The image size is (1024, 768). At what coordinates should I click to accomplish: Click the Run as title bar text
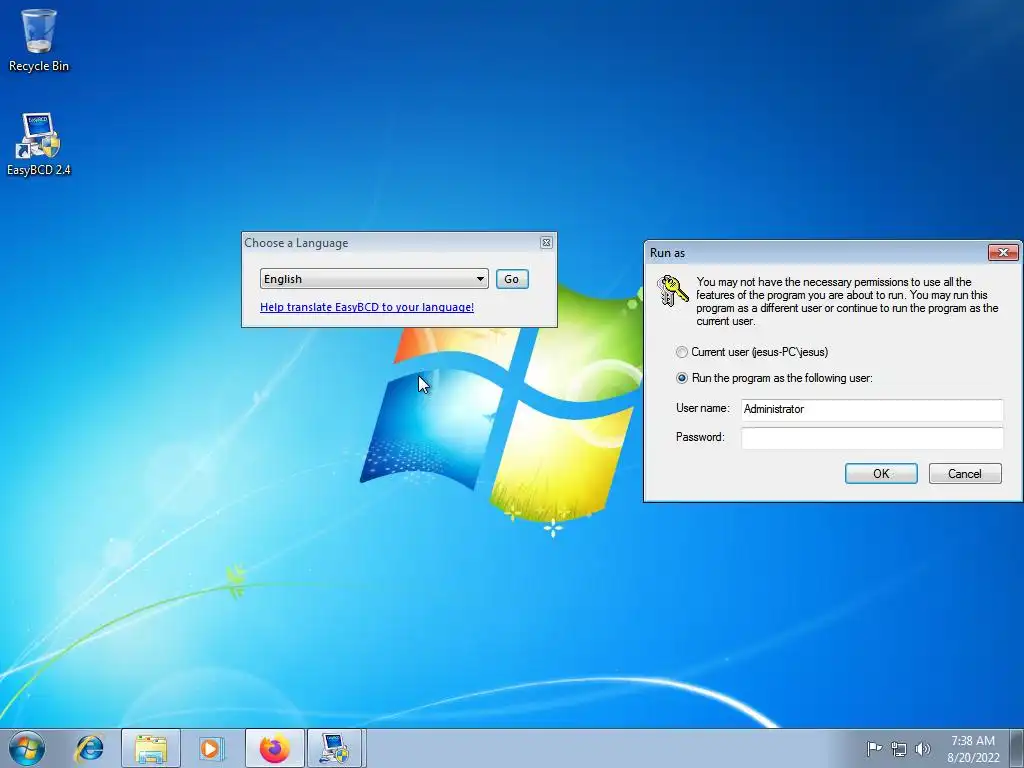tap(667, 253)
